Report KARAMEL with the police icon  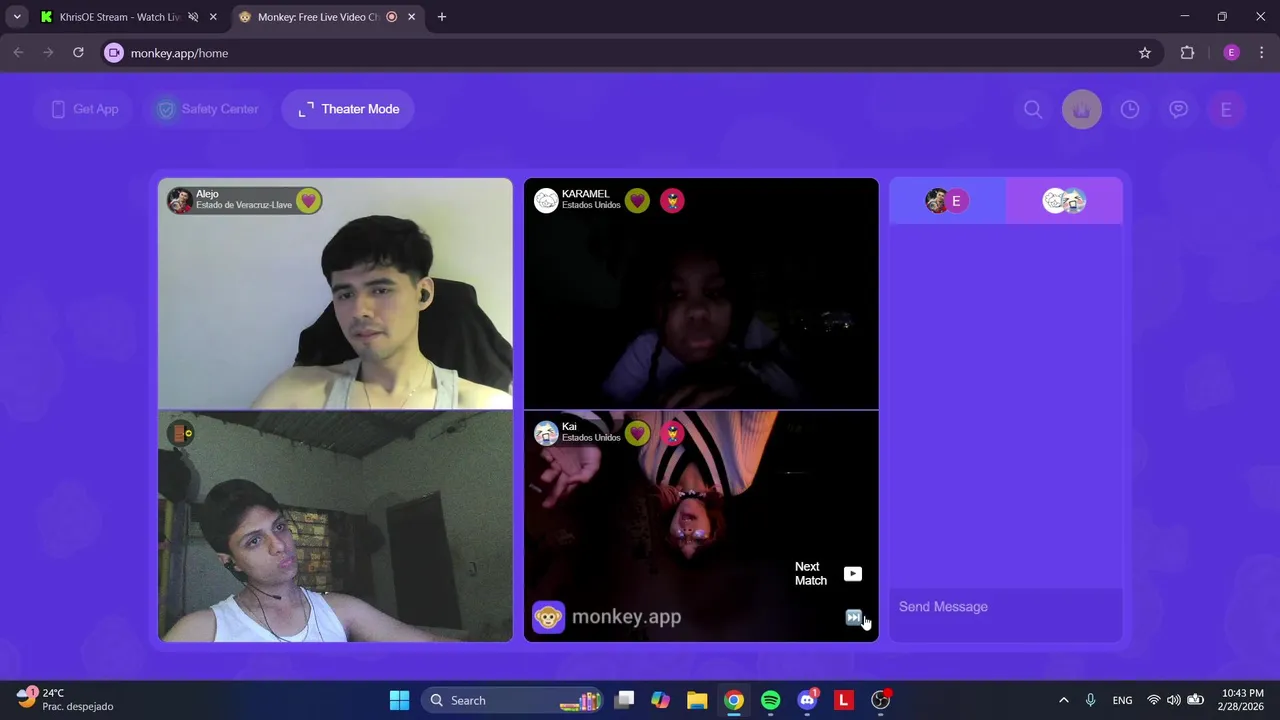pyautogui.click(x=672, y=201)
